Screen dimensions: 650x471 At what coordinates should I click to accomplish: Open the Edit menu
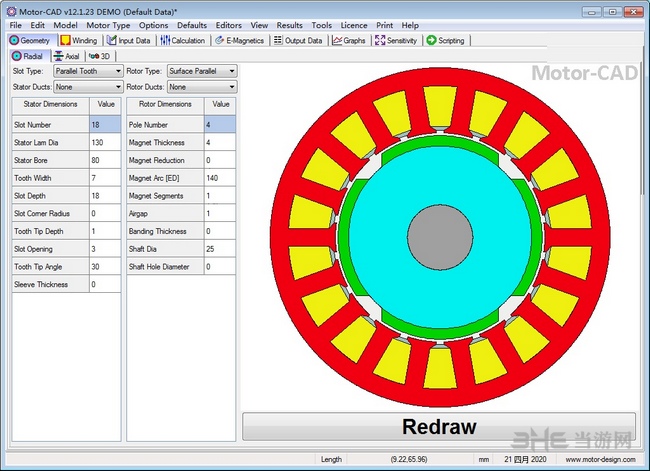pyautogui.click(x=37, y=25)
